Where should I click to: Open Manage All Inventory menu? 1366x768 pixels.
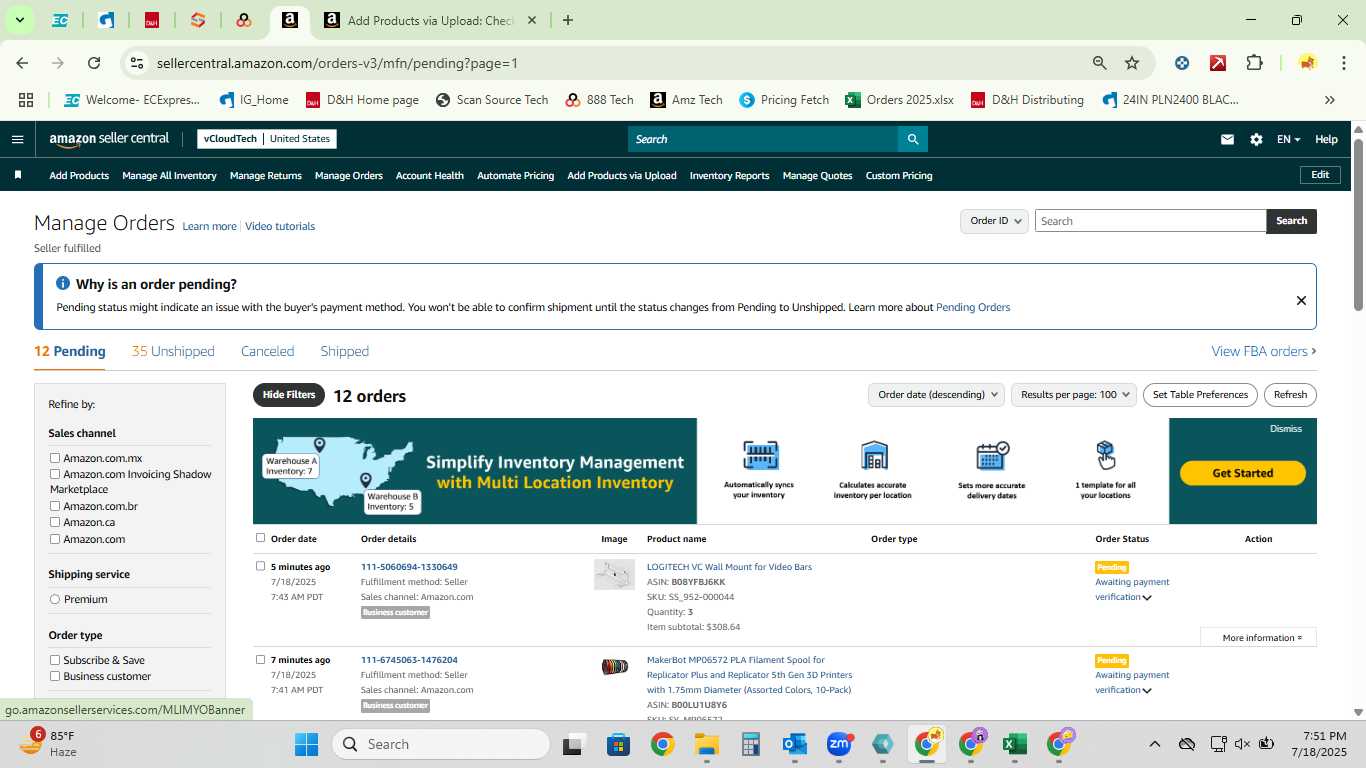point(169,175)
